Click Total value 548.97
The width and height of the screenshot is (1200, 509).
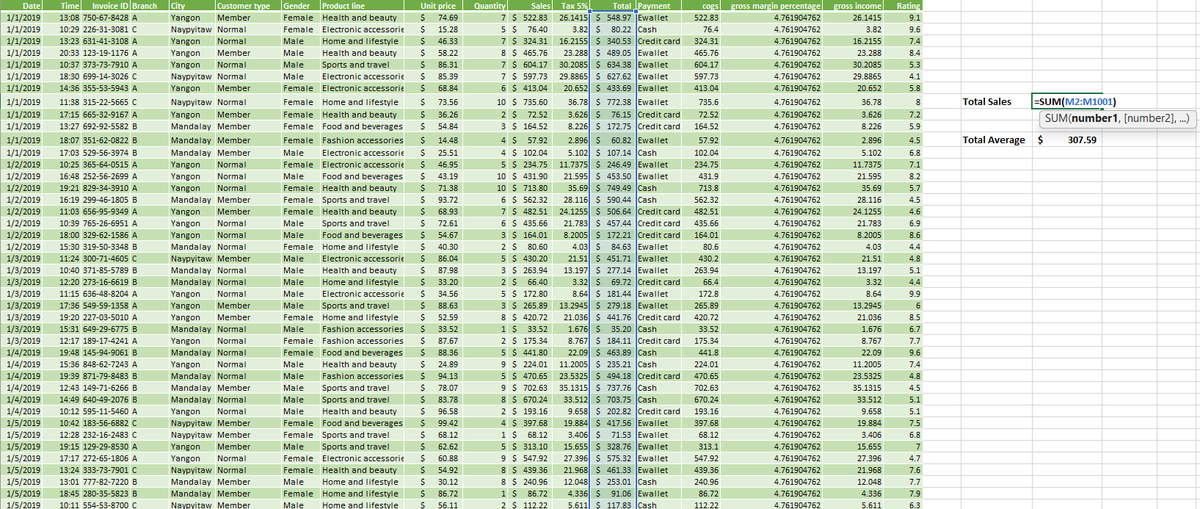(614, 18)
